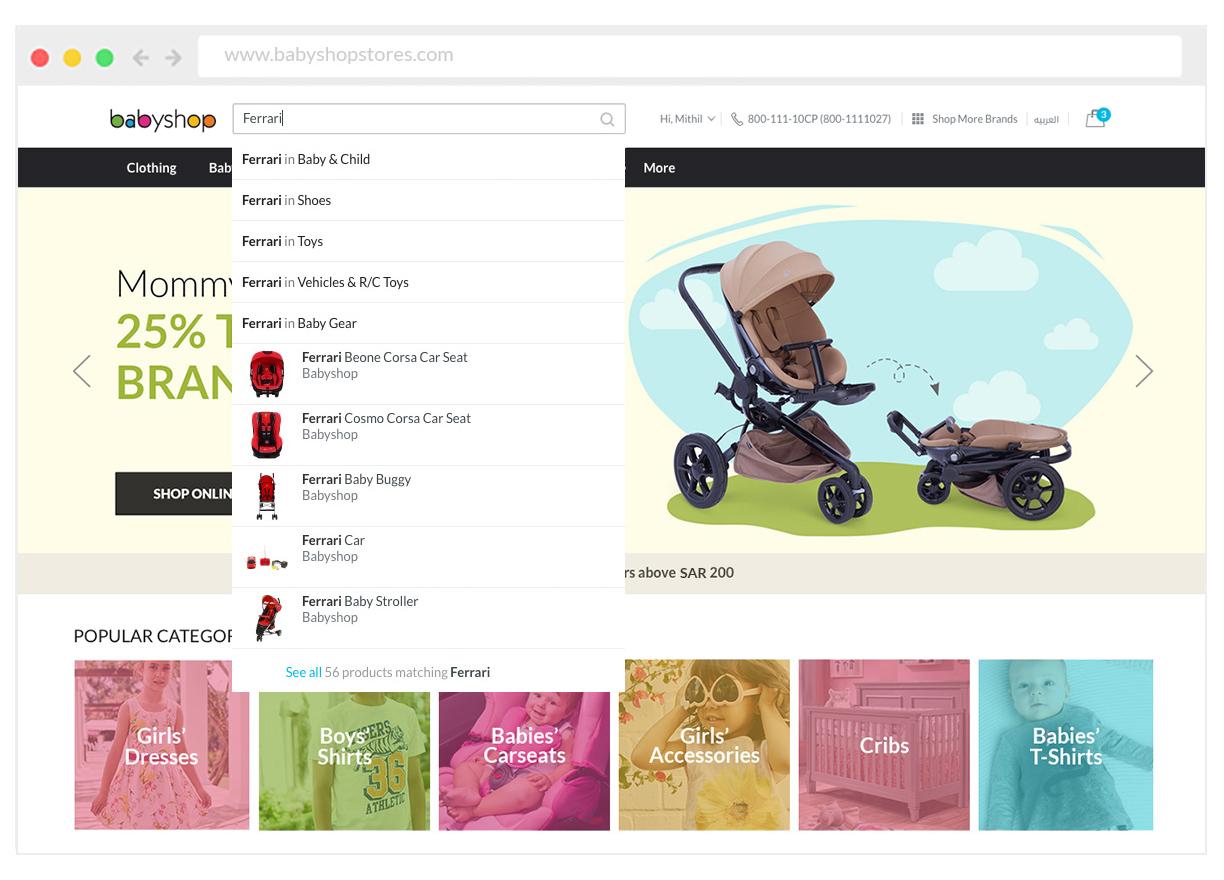Go to the babyshop logo homepage

[x=163, y=120]
